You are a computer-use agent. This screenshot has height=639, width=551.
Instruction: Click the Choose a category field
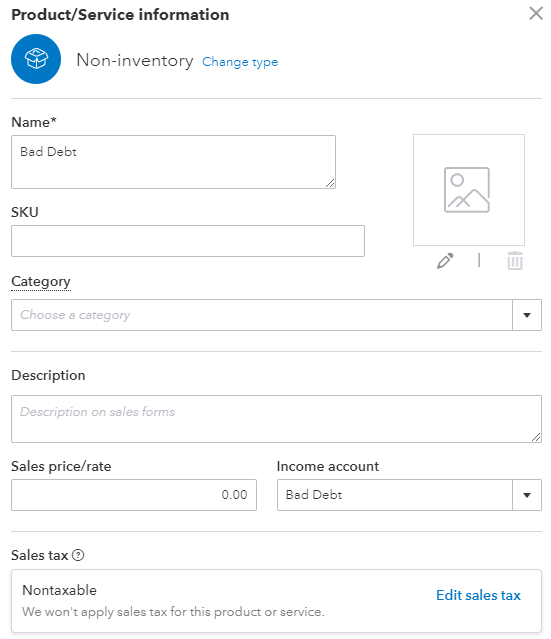(262, 315)
